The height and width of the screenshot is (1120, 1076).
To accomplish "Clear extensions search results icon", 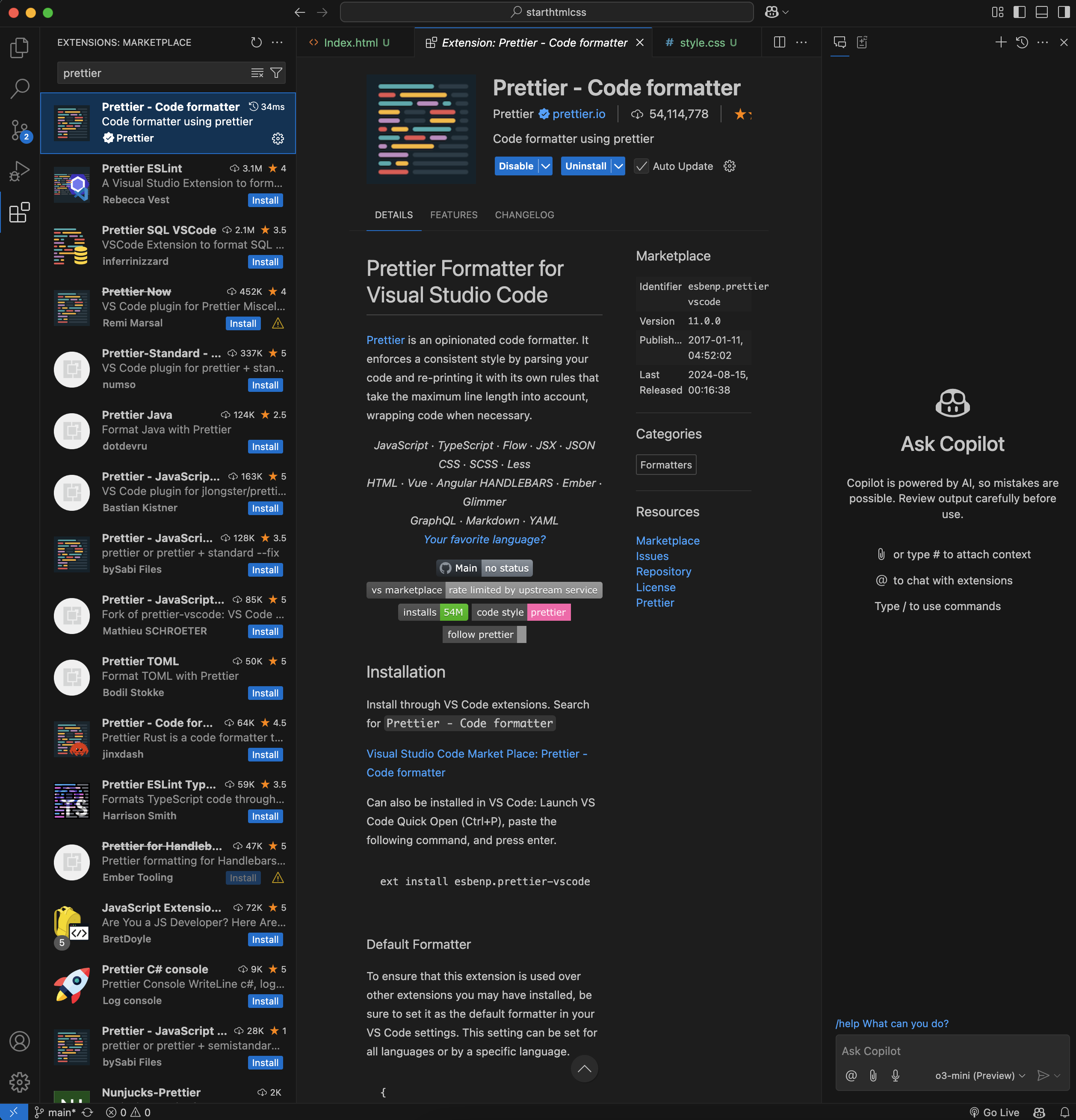I will 257,73.
